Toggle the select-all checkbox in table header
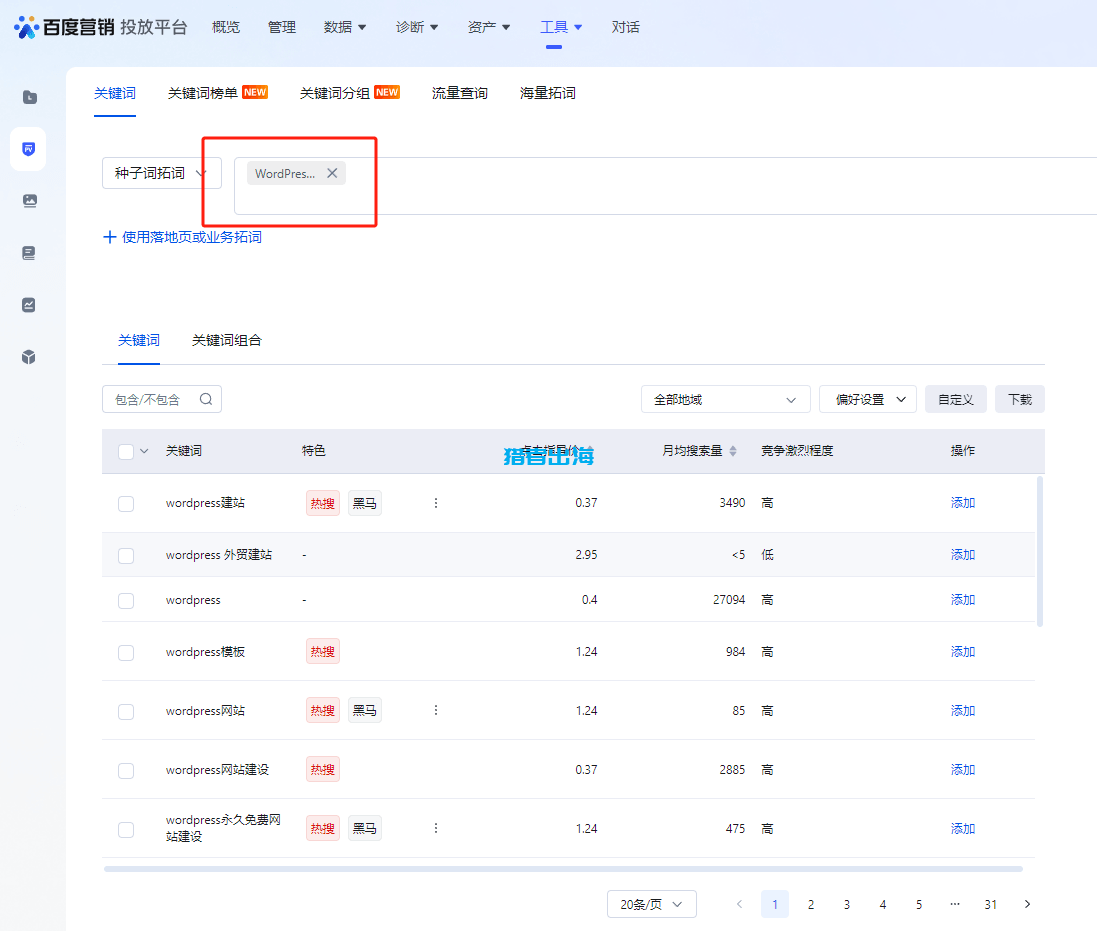This screenshot has height=931, width=1097. point(125,451)
